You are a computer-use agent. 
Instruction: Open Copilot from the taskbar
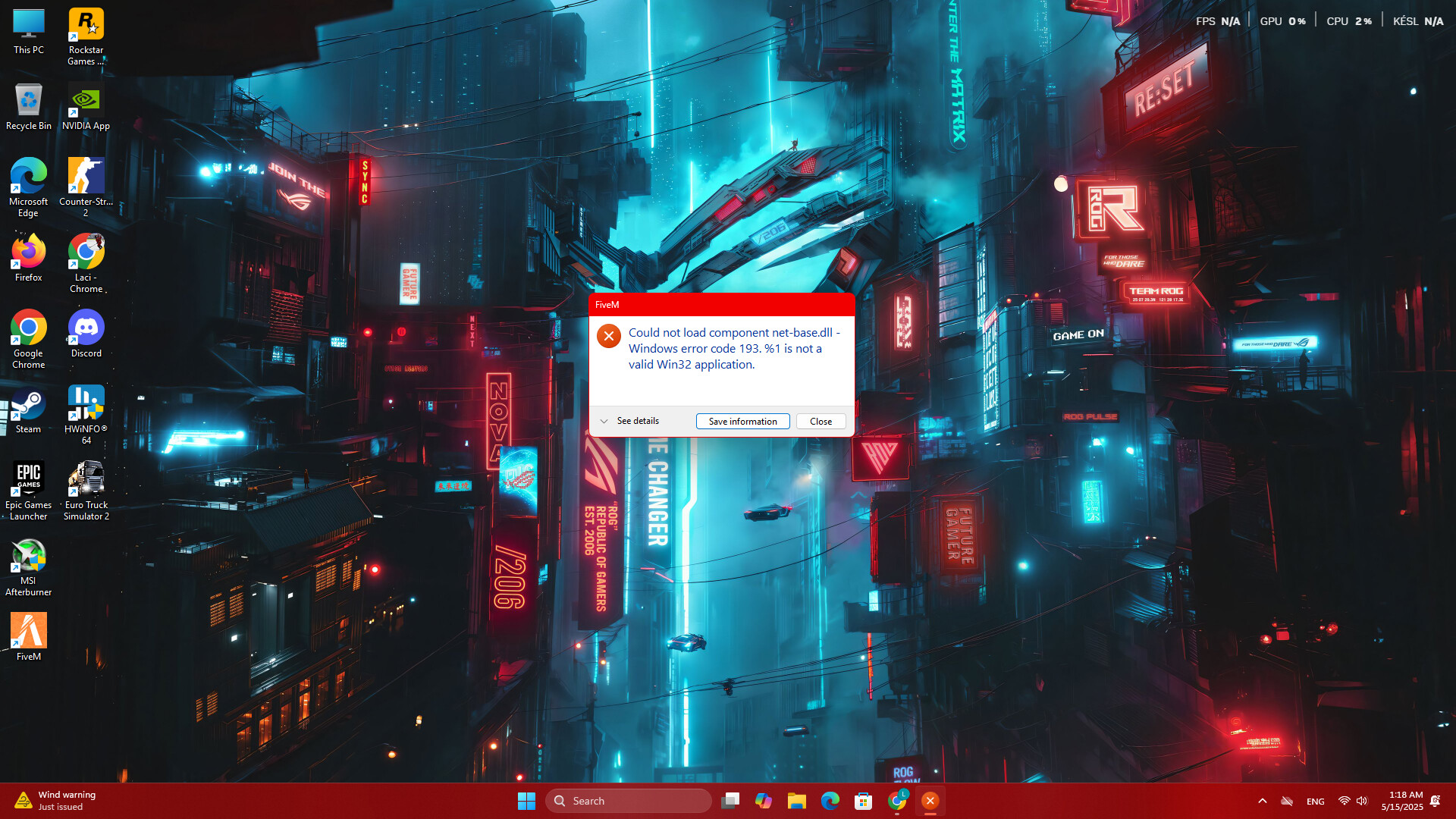coord(763,800)
